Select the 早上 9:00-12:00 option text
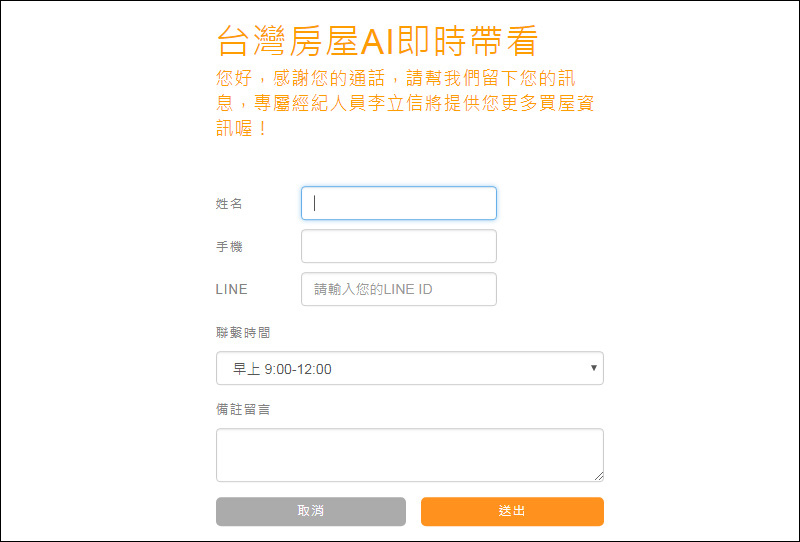Viewport: 800px width, 542px height. coord(282,368)
